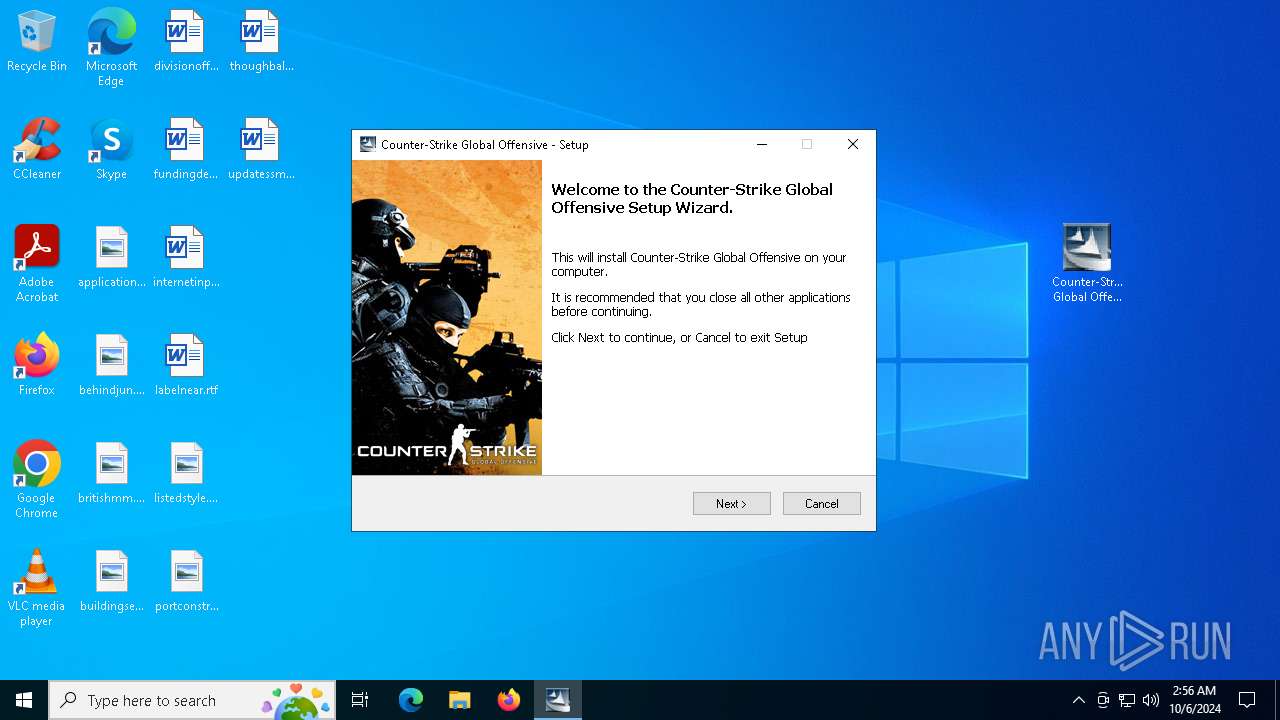Select the thoughbal Word document
The height and width of the screenshot is (720, 1280).
point(261,42)
